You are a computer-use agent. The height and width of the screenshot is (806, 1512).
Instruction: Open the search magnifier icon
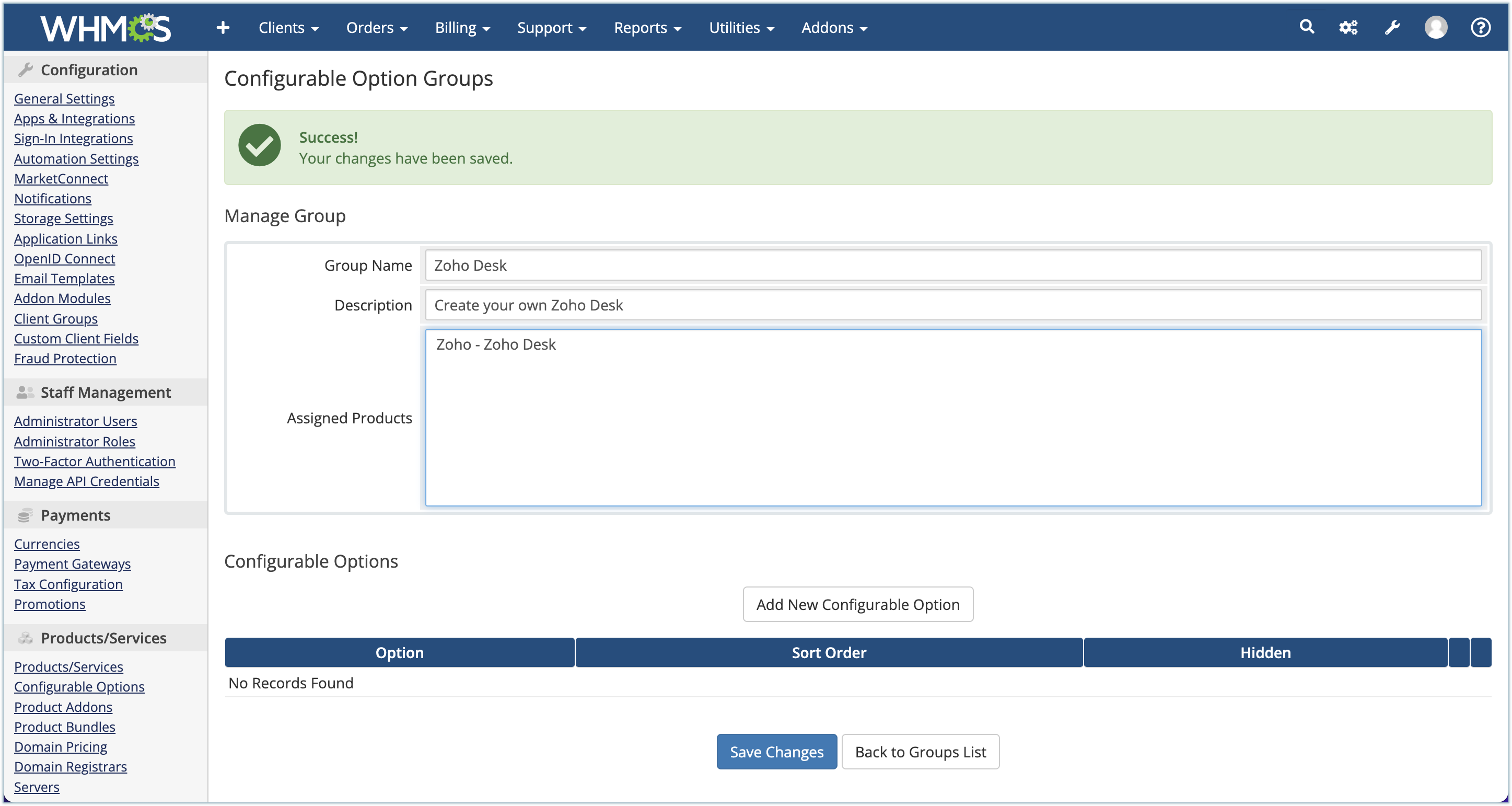click(x=1307, y=27)
